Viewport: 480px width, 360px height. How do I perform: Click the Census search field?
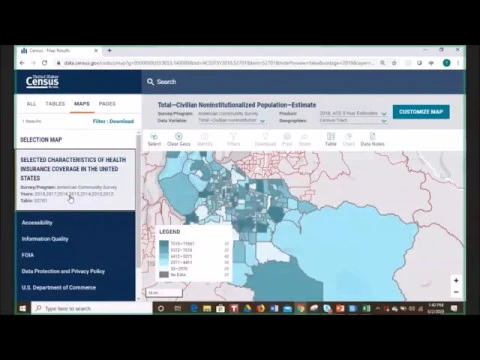click(303, 82)
